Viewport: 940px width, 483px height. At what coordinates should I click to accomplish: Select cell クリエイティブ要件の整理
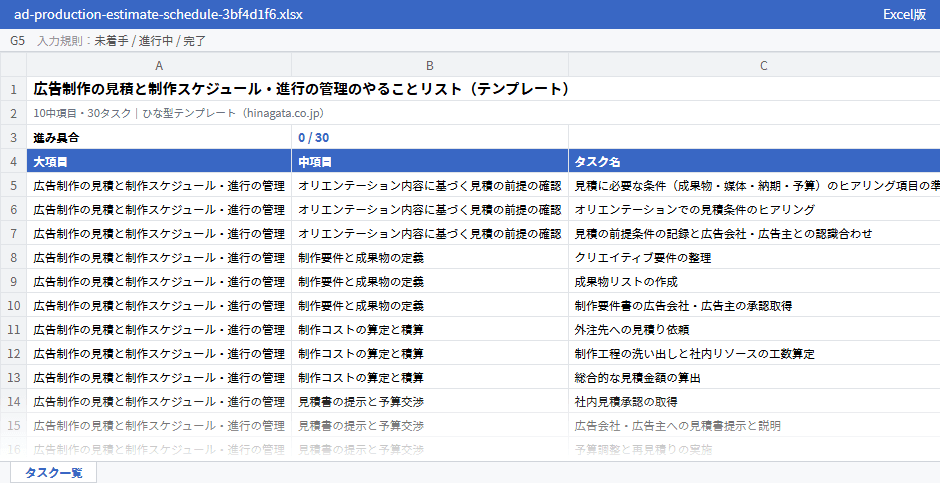(x=754, y=258)
